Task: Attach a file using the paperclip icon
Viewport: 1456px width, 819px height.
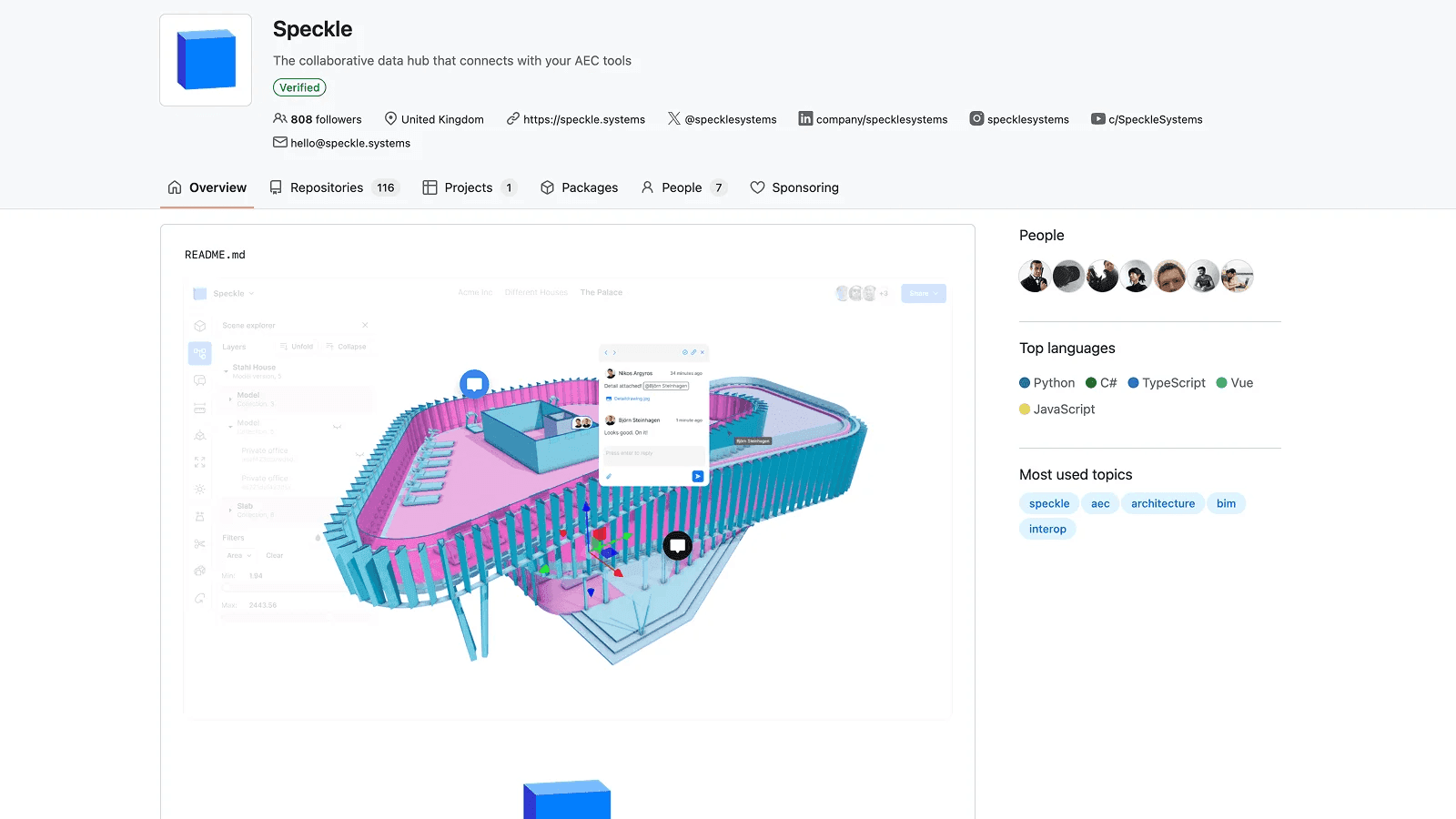Action: click(x=608, y=475)
